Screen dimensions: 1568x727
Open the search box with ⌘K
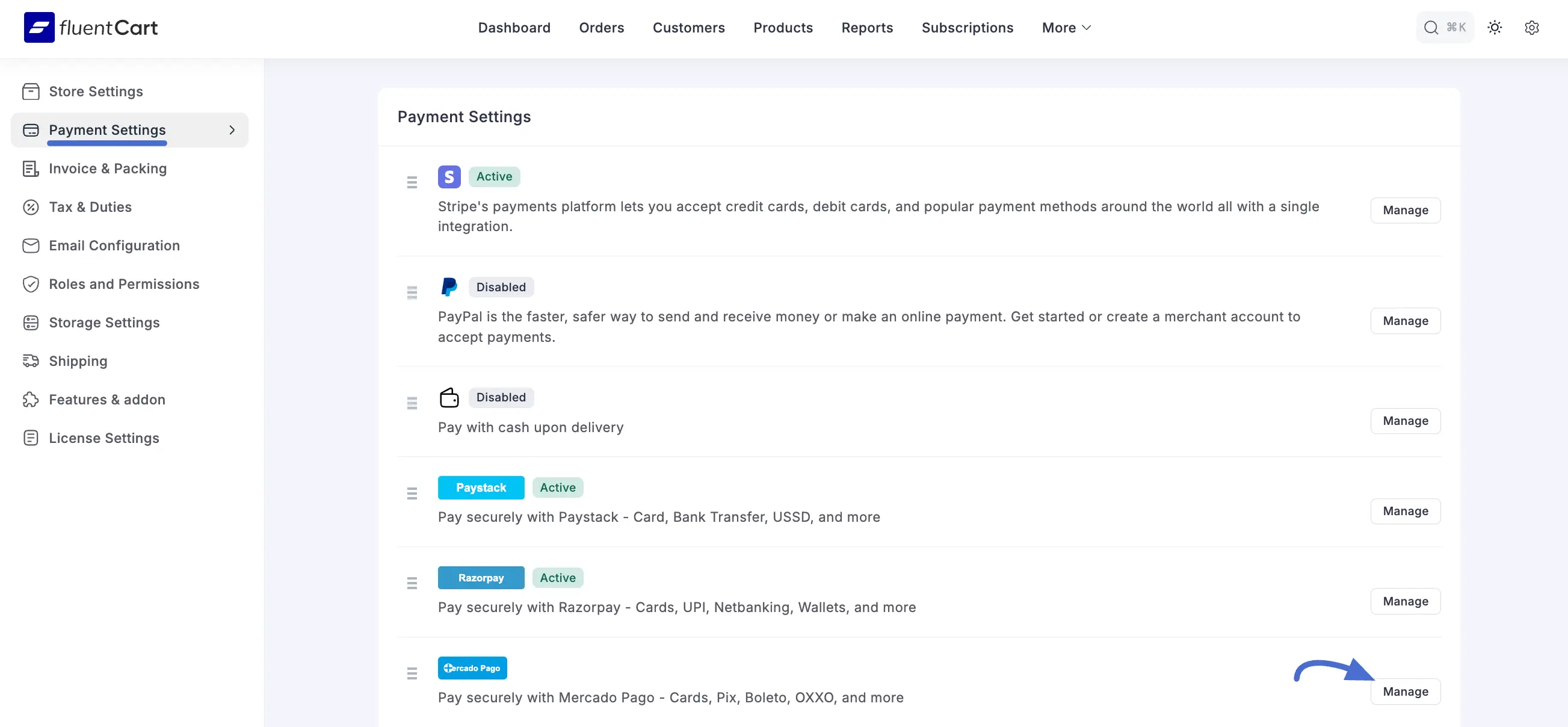1444,28
